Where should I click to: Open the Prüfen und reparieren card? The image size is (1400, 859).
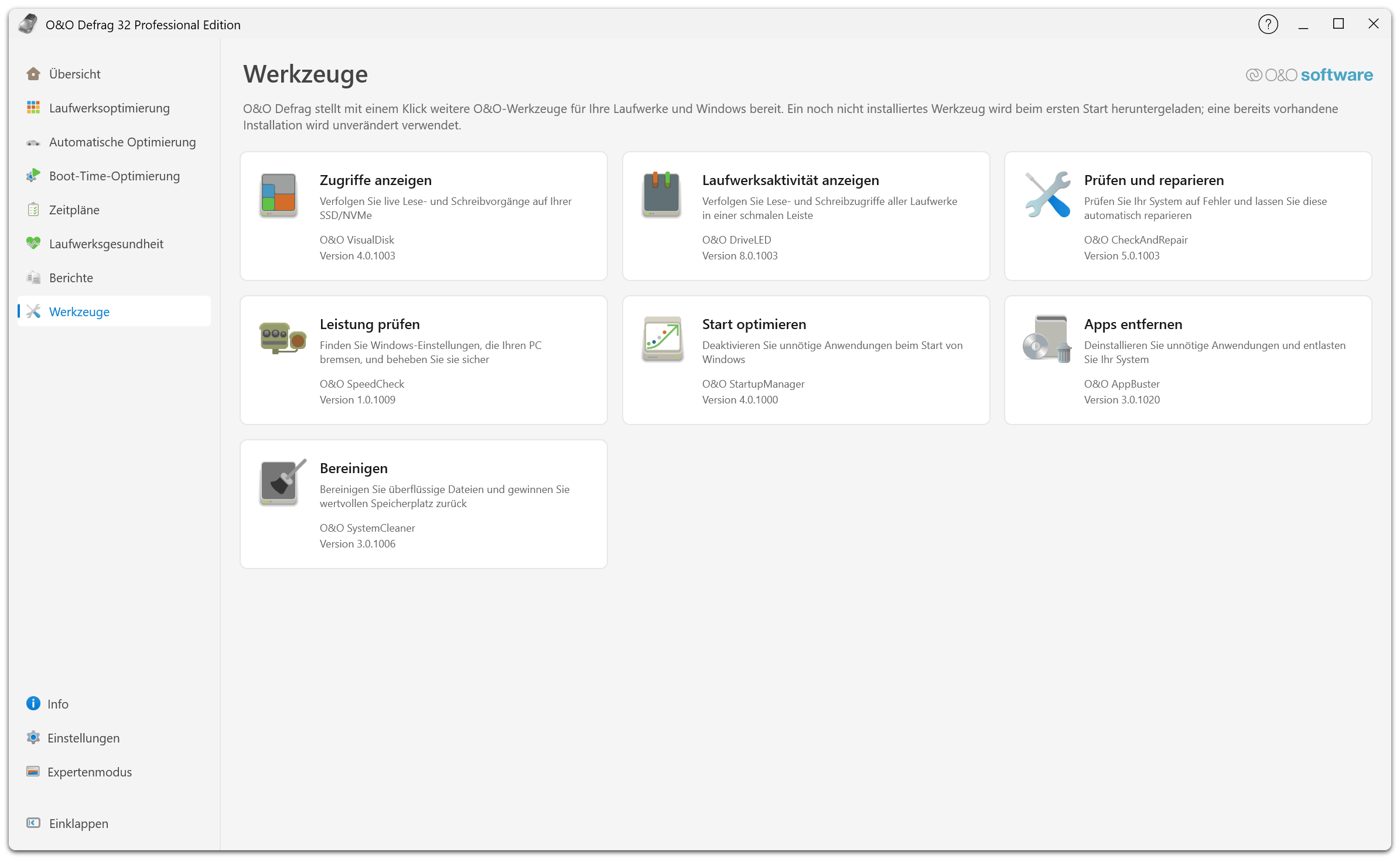[x=1188, y=216]
